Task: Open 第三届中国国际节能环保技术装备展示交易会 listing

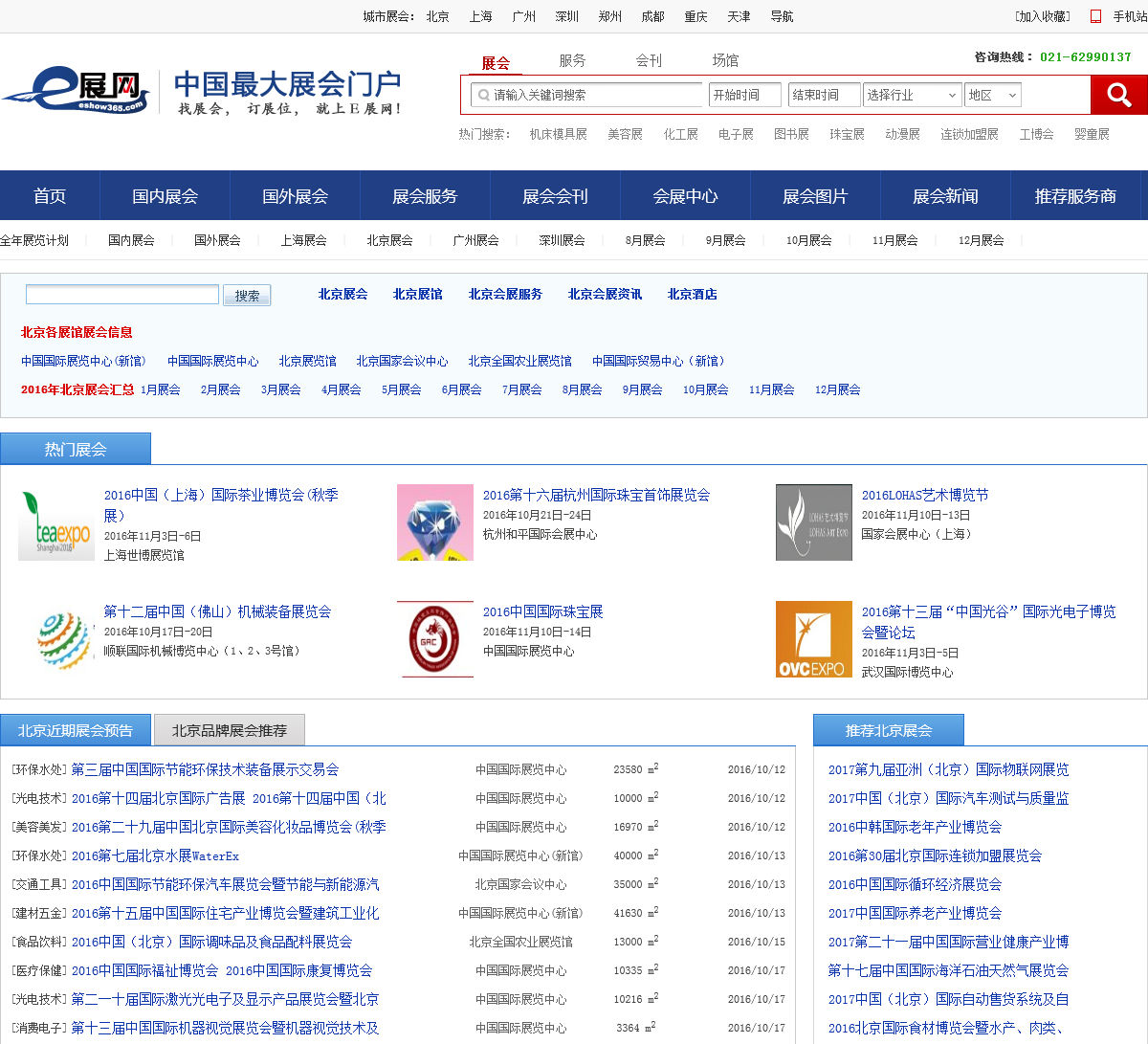Action: (x=206, y=769)
